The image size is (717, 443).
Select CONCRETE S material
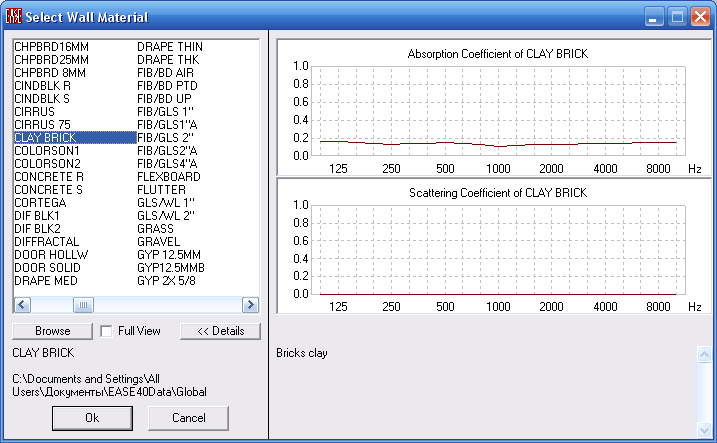[48, 190]
